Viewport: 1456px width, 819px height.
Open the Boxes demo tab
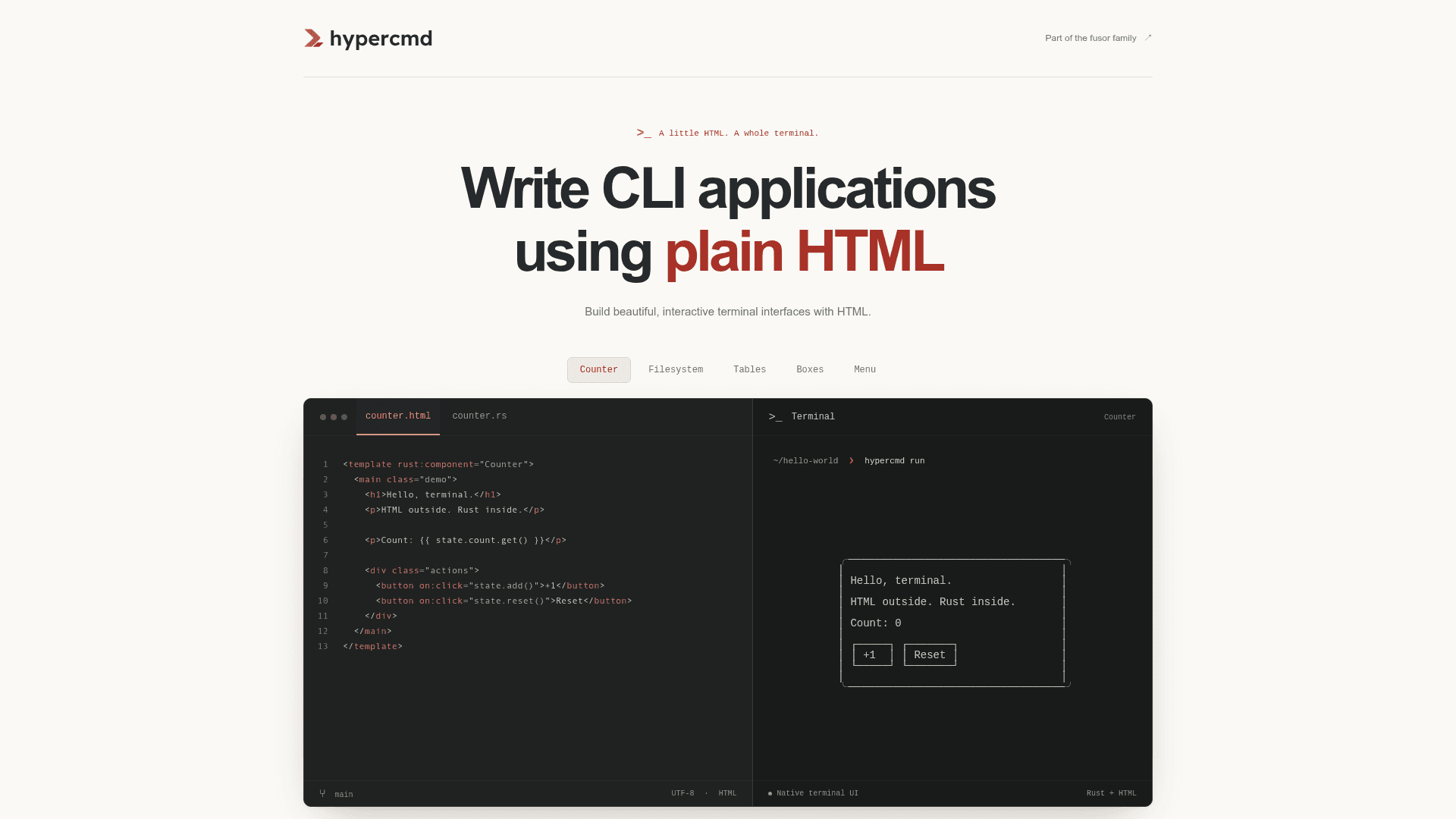point(810,370)
